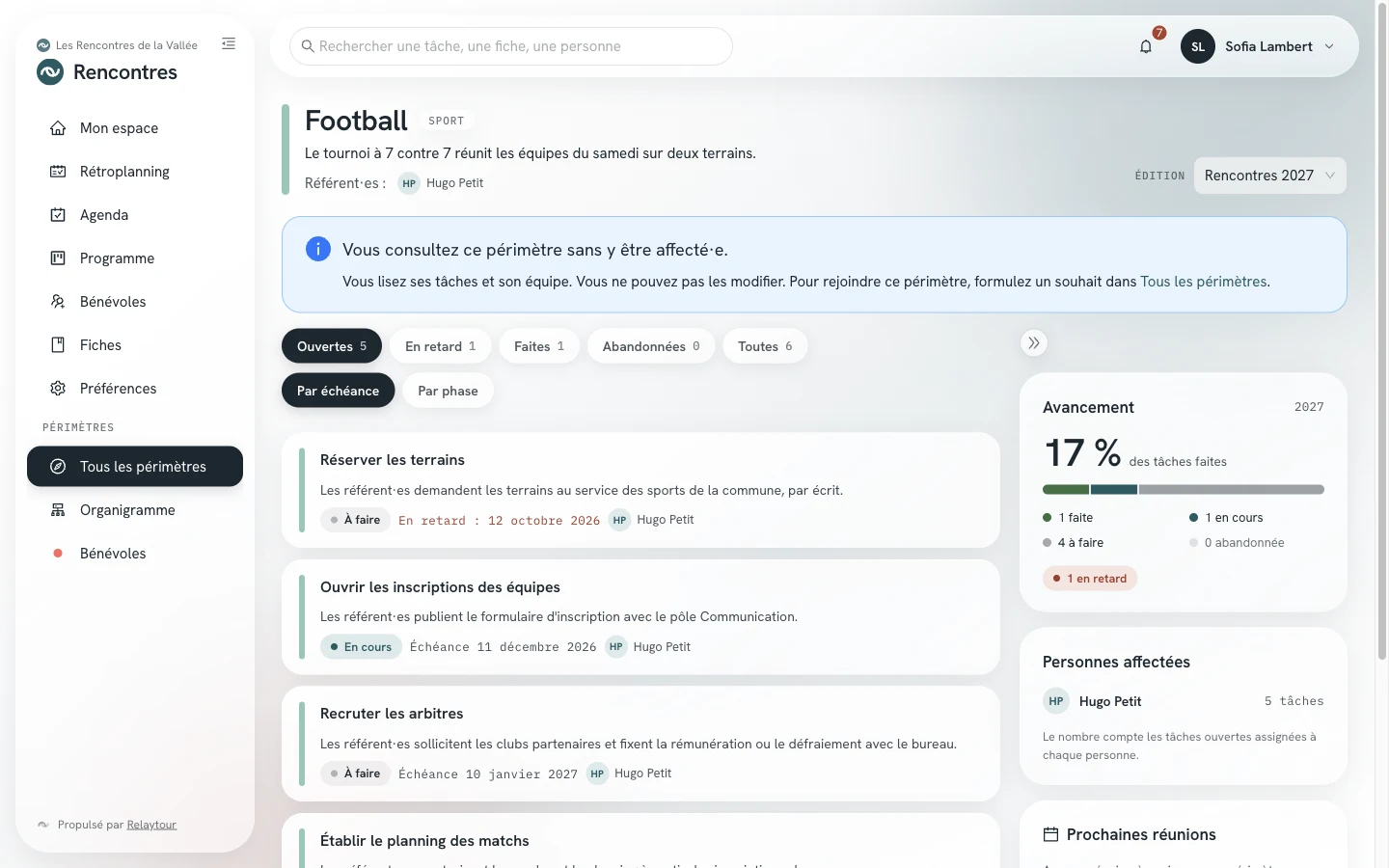Click the search magnifier icon
This screenshot has height=868, width=1389.
(x=308, y=46)
